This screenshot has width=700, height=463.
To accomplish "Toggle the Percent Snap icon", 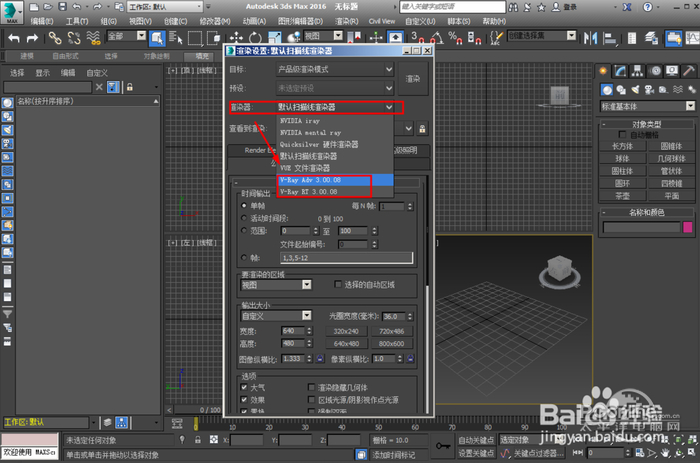I will point(455,38).
